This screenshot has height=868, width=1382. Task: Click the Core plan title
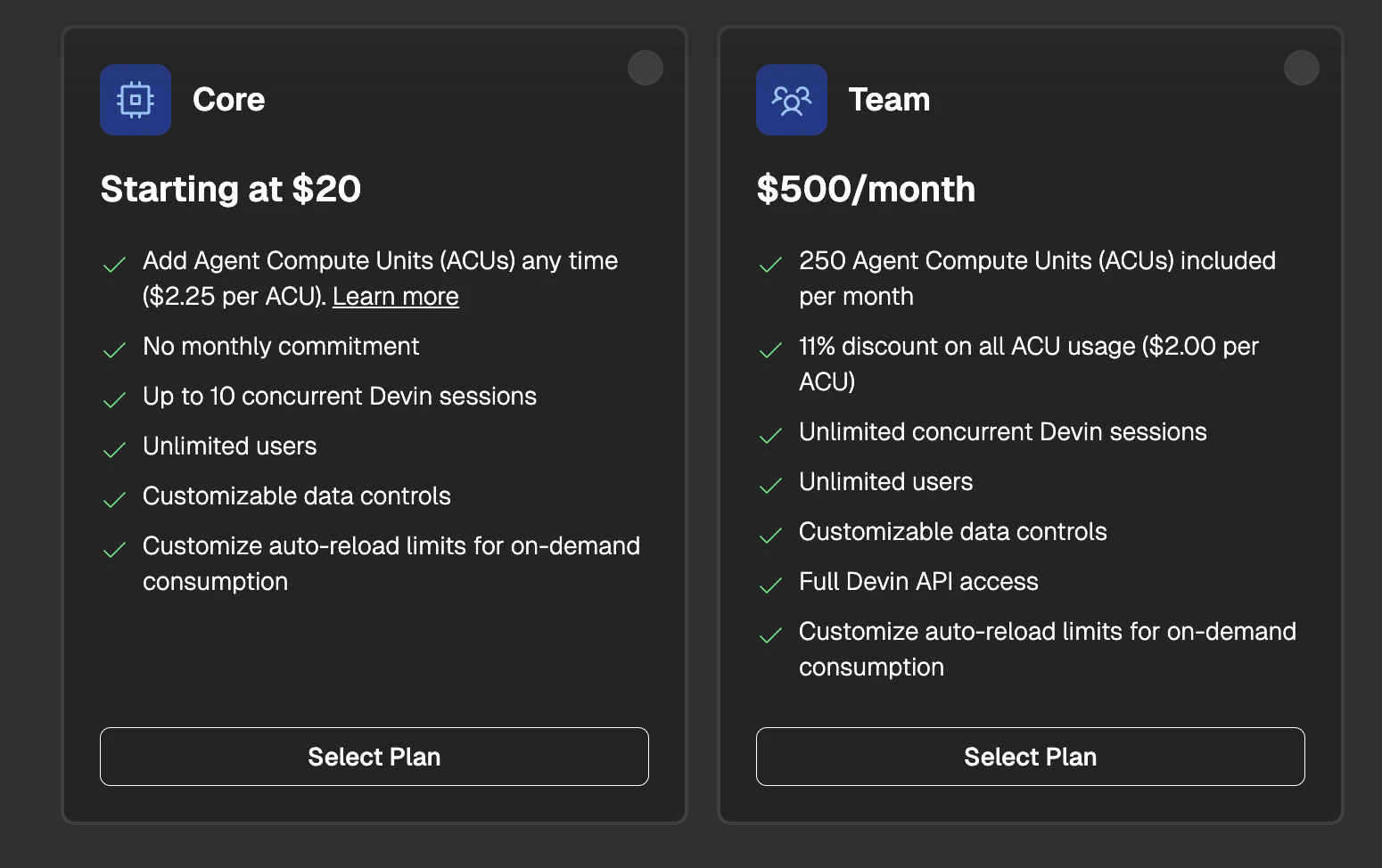tap(229, 100)
